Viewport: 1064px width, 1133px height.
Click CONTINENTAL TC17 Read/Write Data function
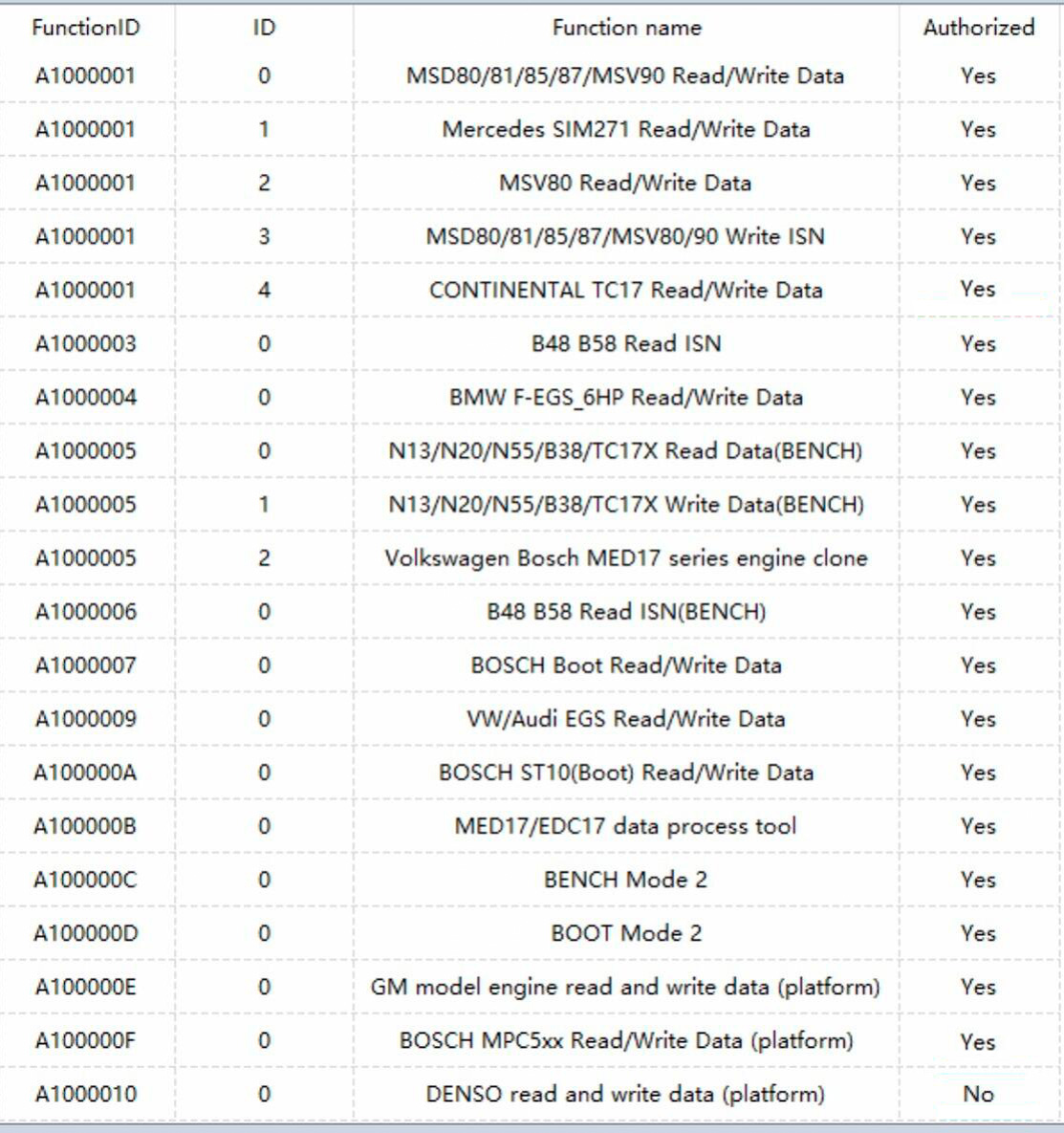point(625,290)
